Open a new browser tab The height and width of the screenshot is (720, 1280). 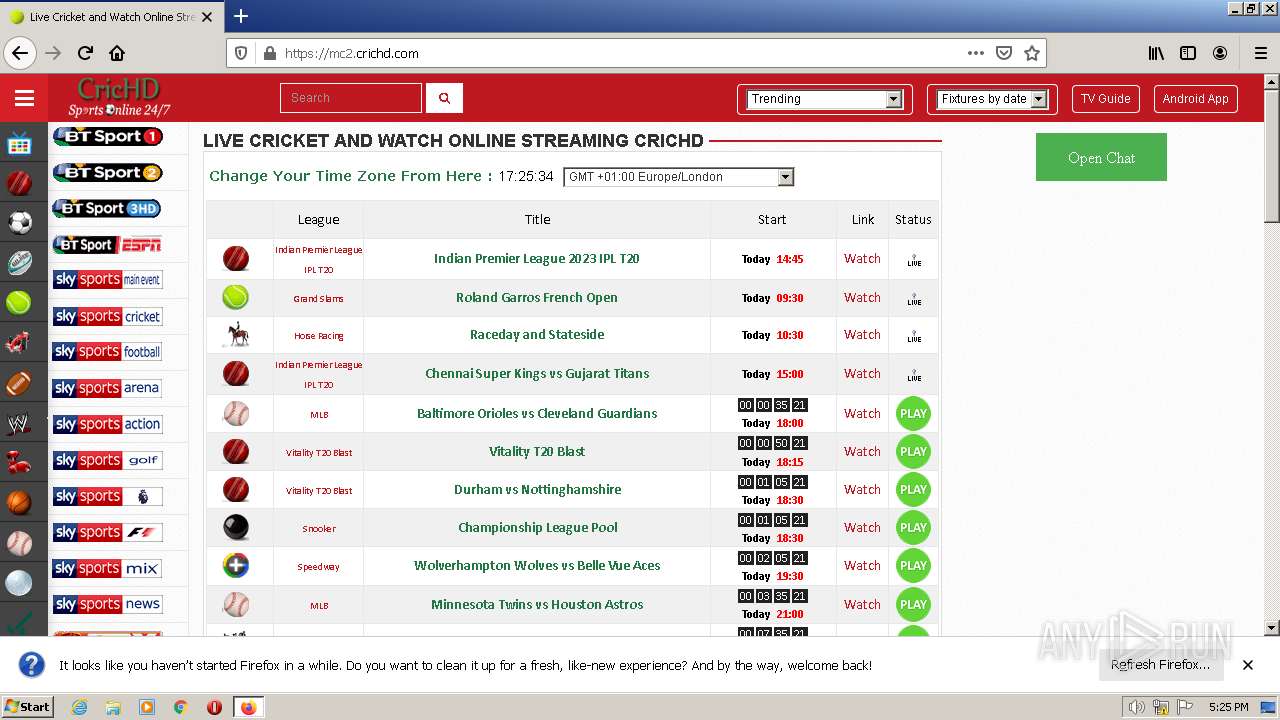point(241,16)
